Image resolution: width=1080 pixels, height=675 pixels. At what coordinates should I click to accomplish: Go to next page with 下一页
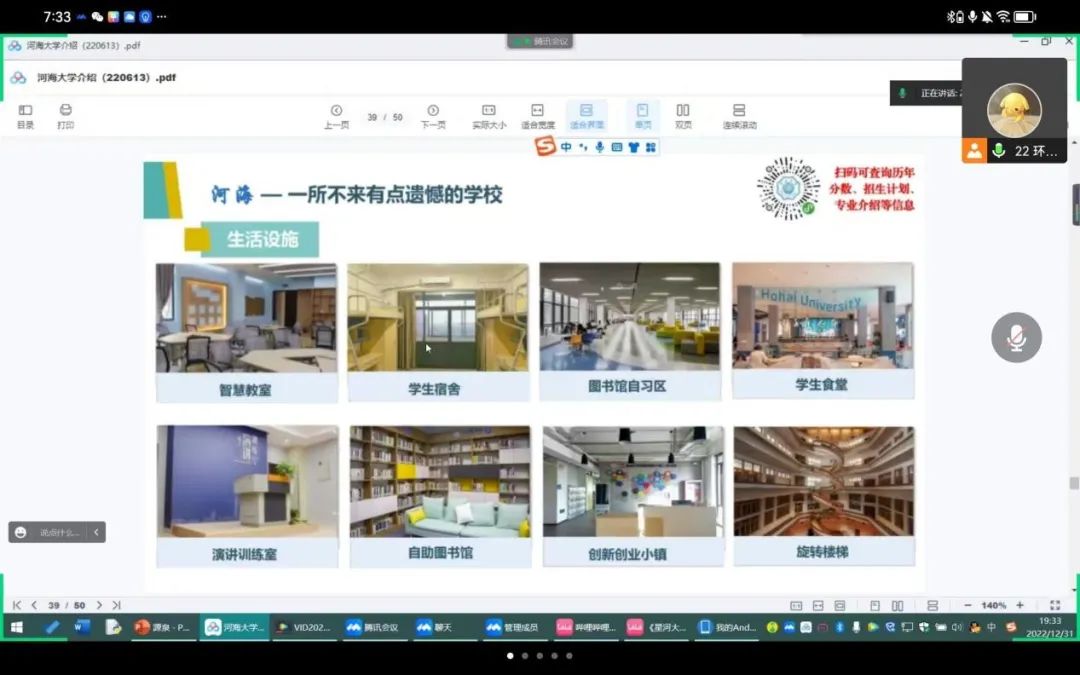(433, 116)
